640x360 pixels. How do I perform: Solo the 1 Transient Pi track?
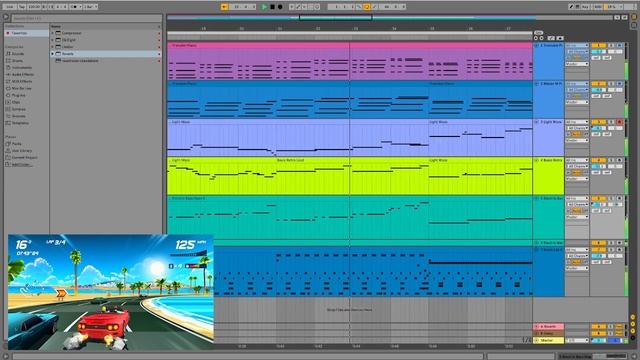click(x=611, y=45)
